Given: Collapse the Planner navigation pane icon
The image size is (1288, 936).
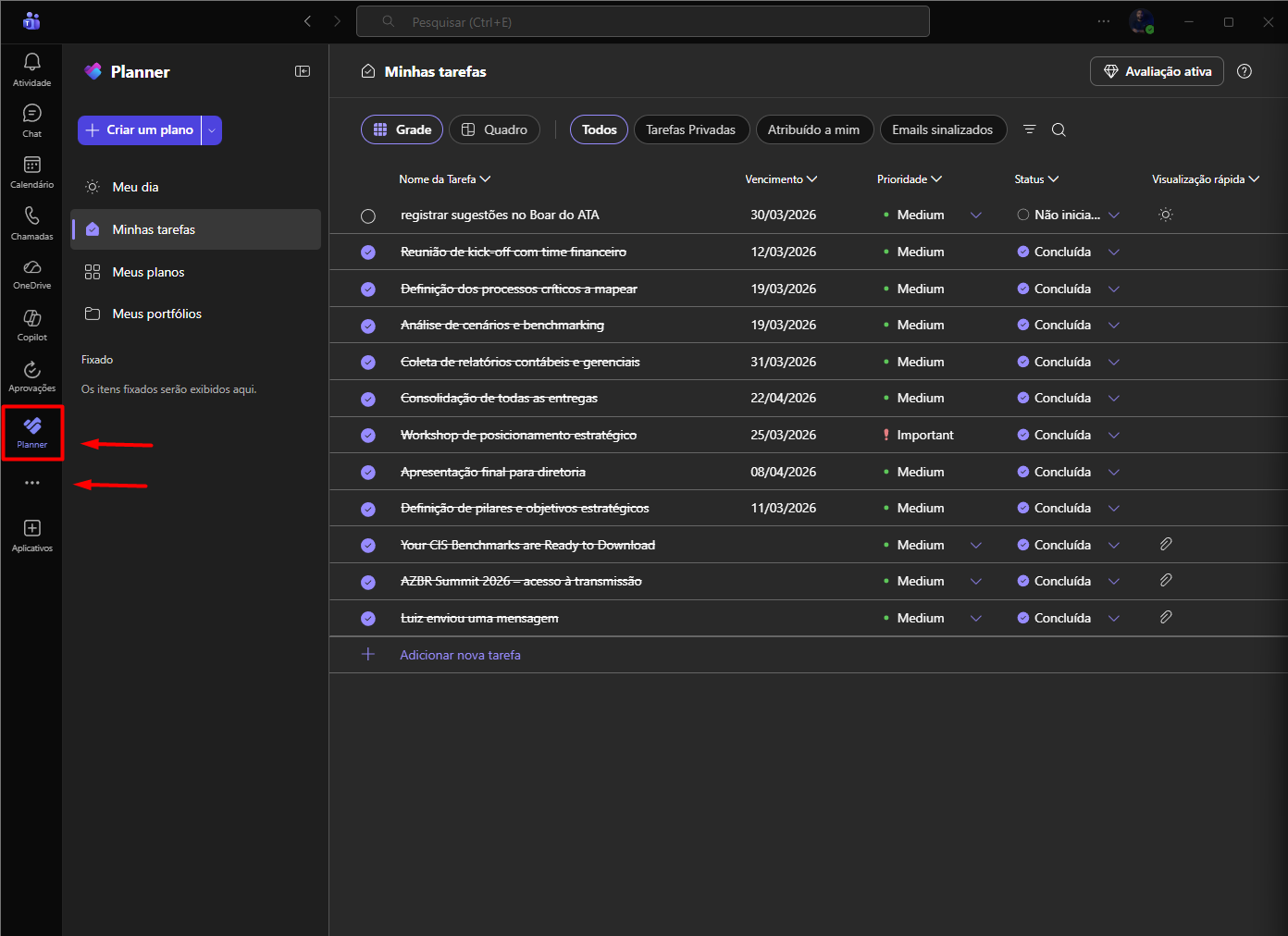Looking at the screenshot, I should (303, 71).
